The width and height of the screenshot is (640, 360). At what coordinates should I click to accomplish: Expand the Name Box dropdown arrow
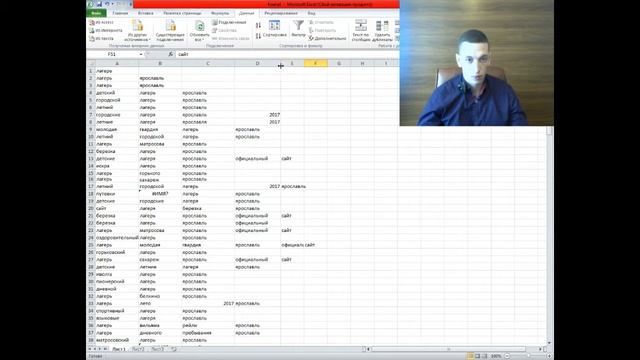[x=141, y=54]
